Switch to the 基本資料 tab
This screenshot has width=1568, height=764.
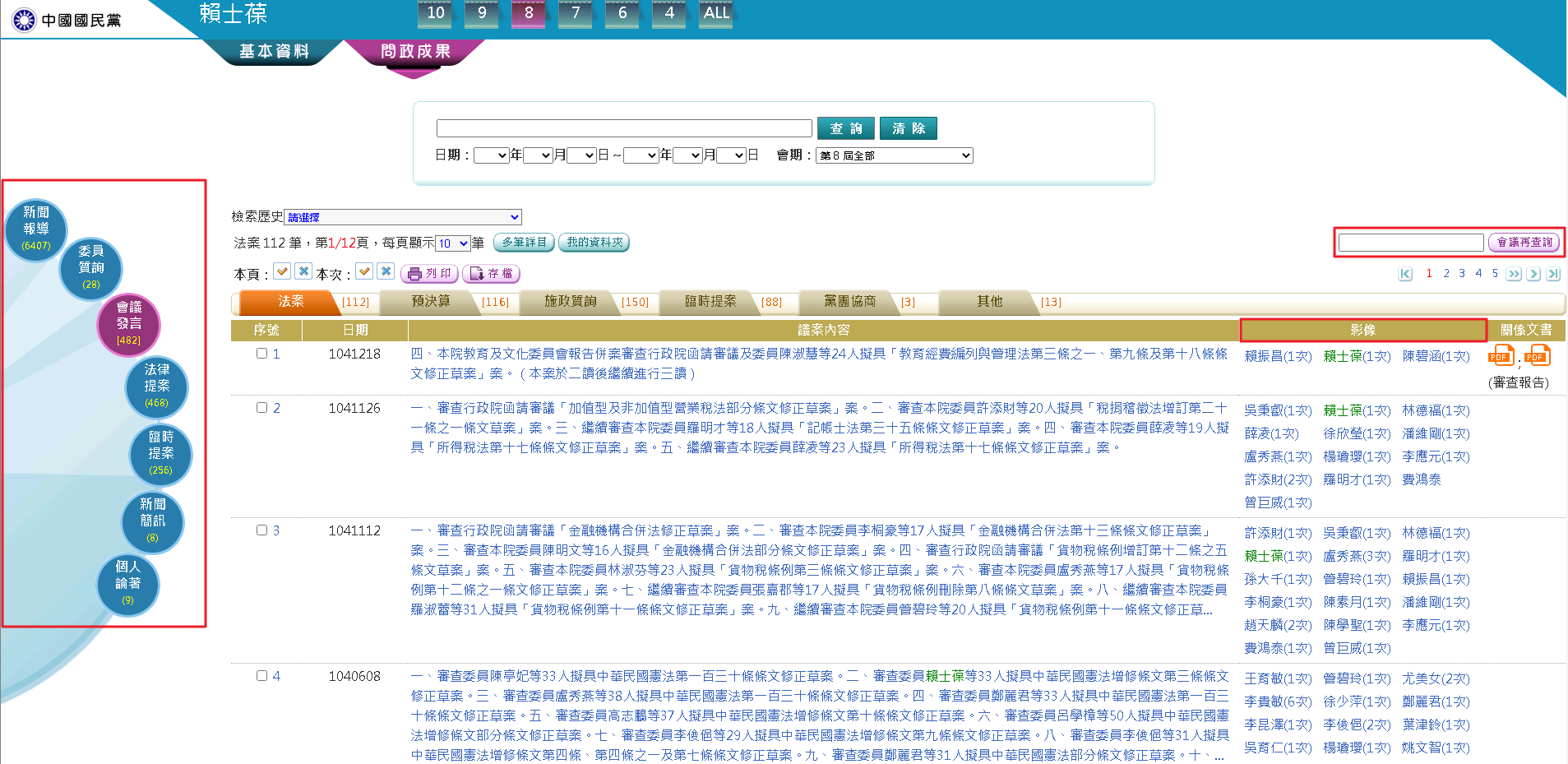[274, 51]
